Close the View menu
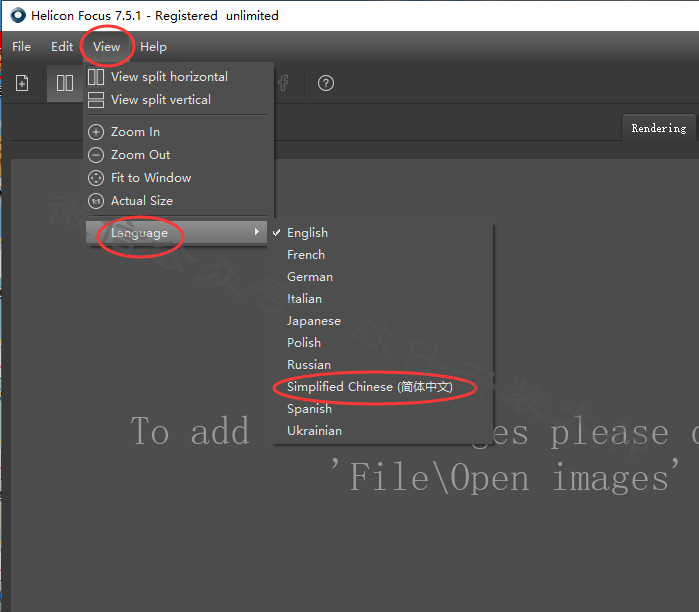The width and height of the screenshot is (699, 612). coord(107,46)
